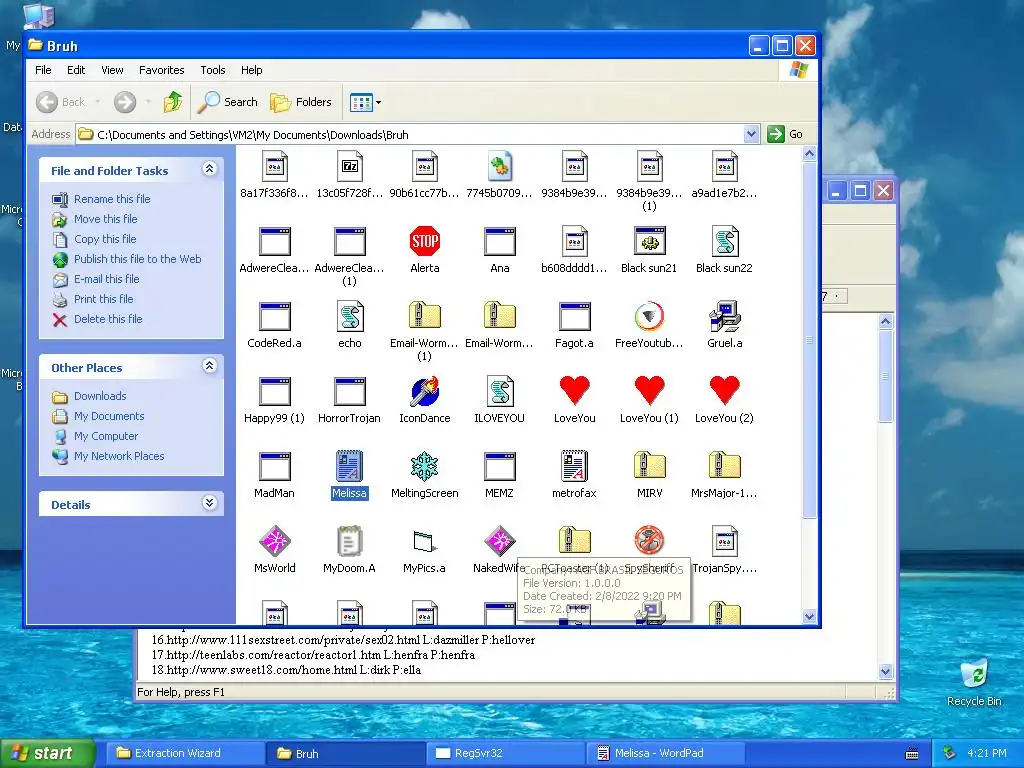Viewport: 1024px width, 768px height.
Task: Toggle the Folders pane button
Action: pos(301,102)
